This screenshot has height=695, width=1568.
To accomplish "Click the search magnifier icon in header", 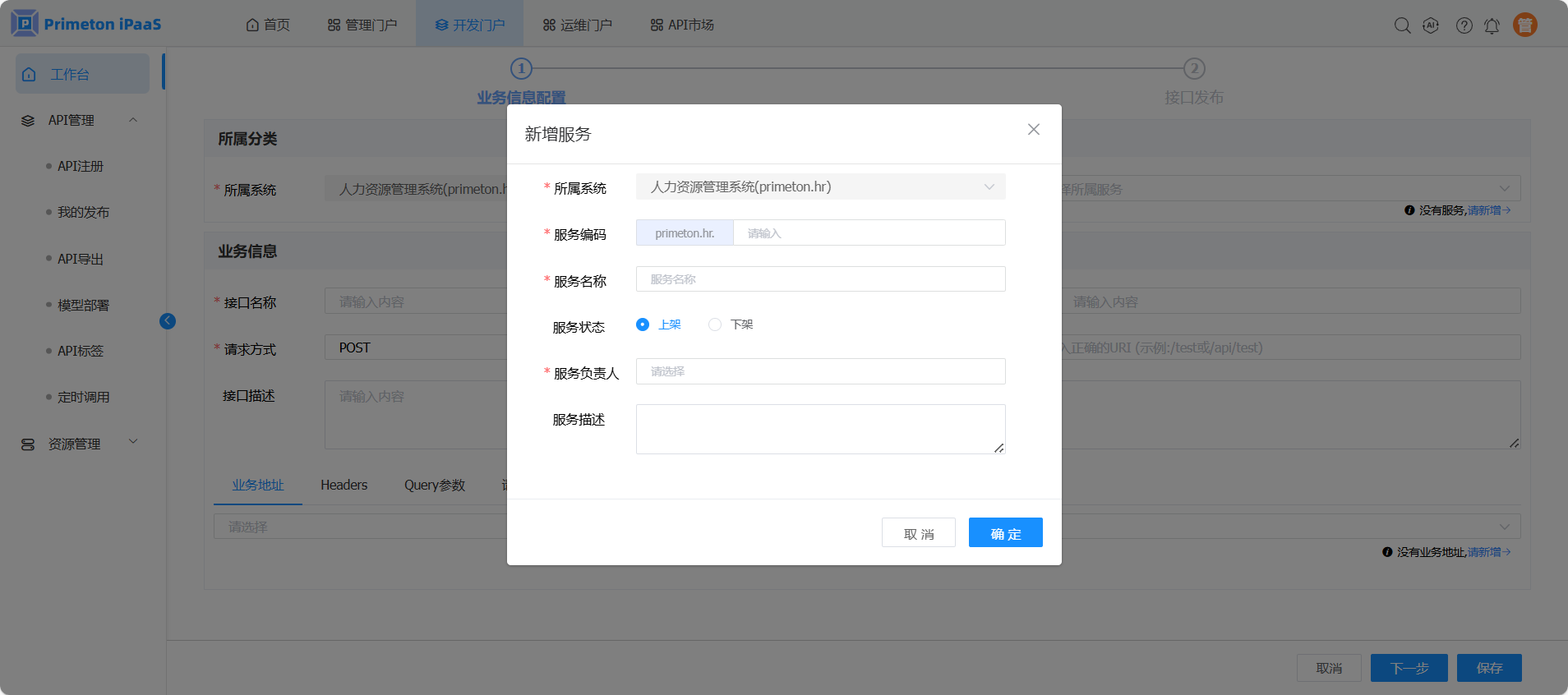I will point(1402,25).
